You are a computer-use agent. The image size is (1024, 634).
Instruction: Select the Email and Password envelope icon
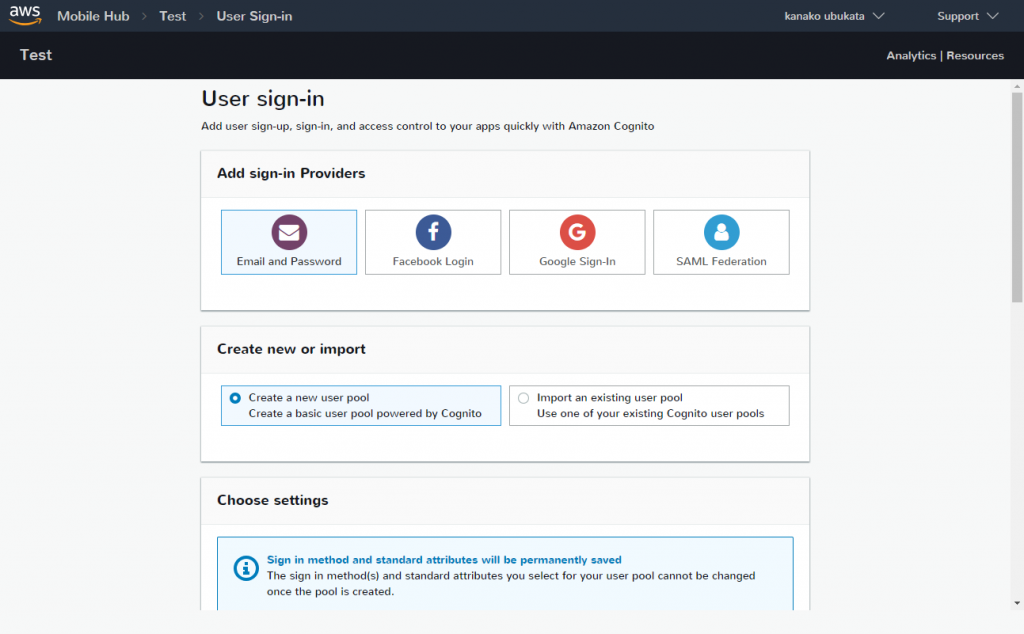pos(289,232)
